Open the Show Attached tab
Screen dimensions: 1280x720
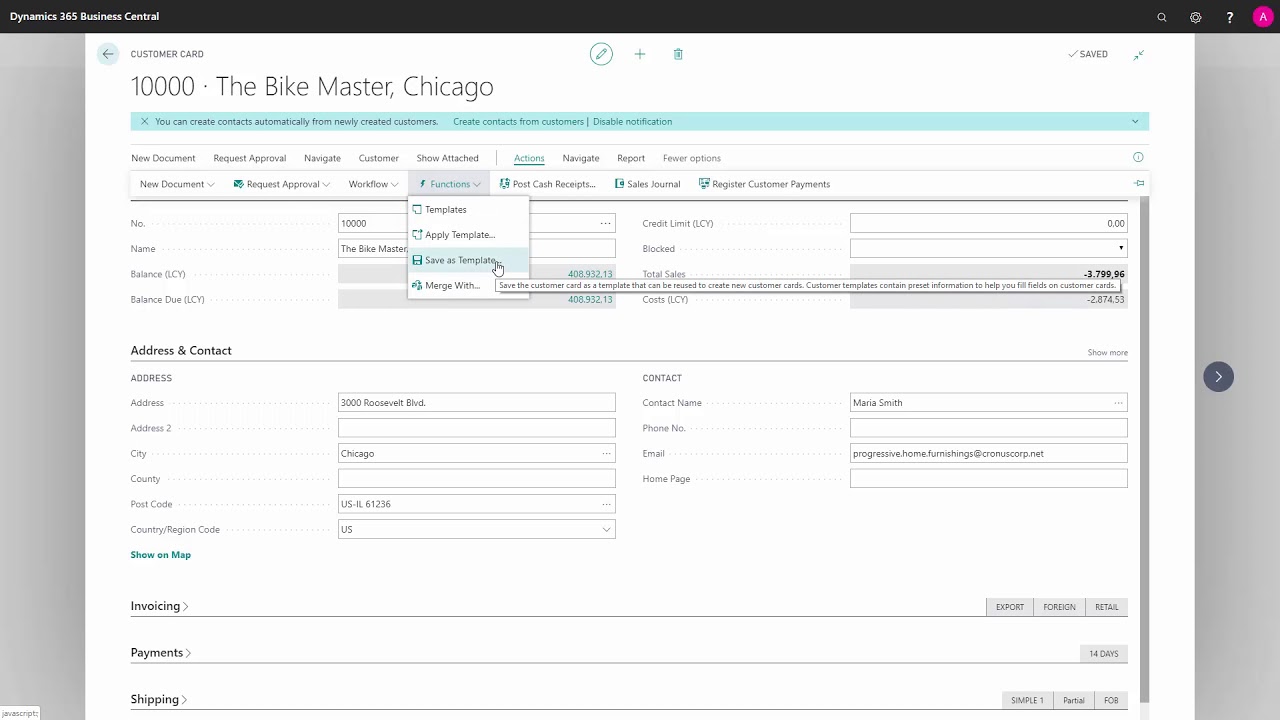point(447,158)
